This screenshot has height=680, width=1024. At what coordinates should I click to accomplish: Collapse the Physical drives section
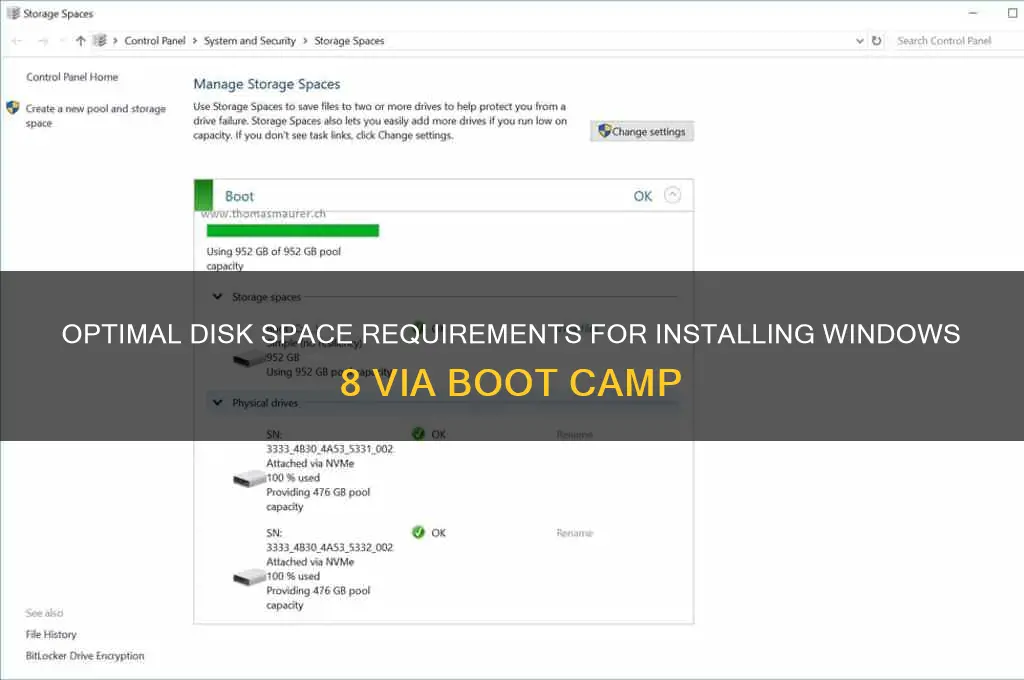217,402
